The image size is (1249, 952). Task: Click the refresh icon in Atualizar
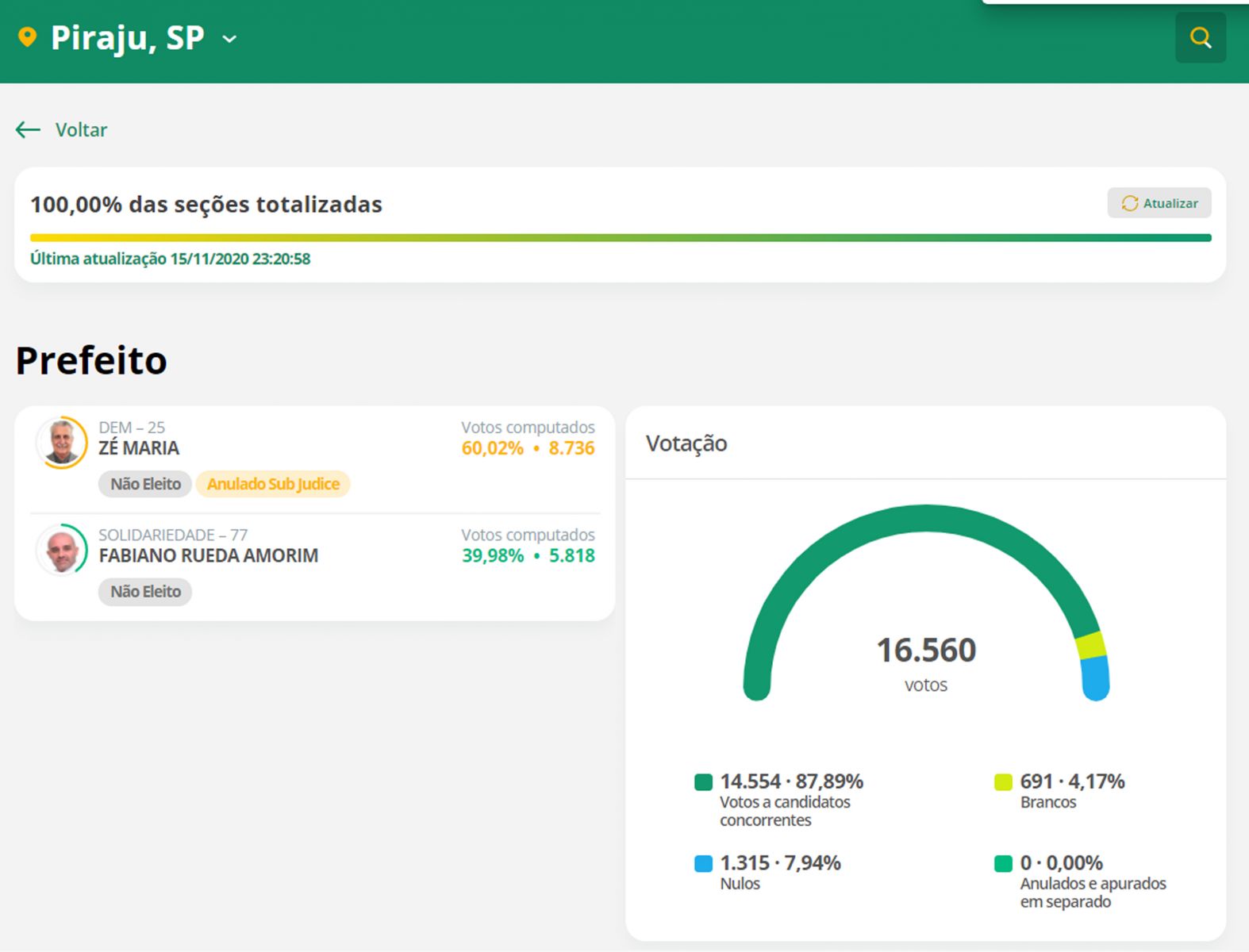tap(1129, 204)
